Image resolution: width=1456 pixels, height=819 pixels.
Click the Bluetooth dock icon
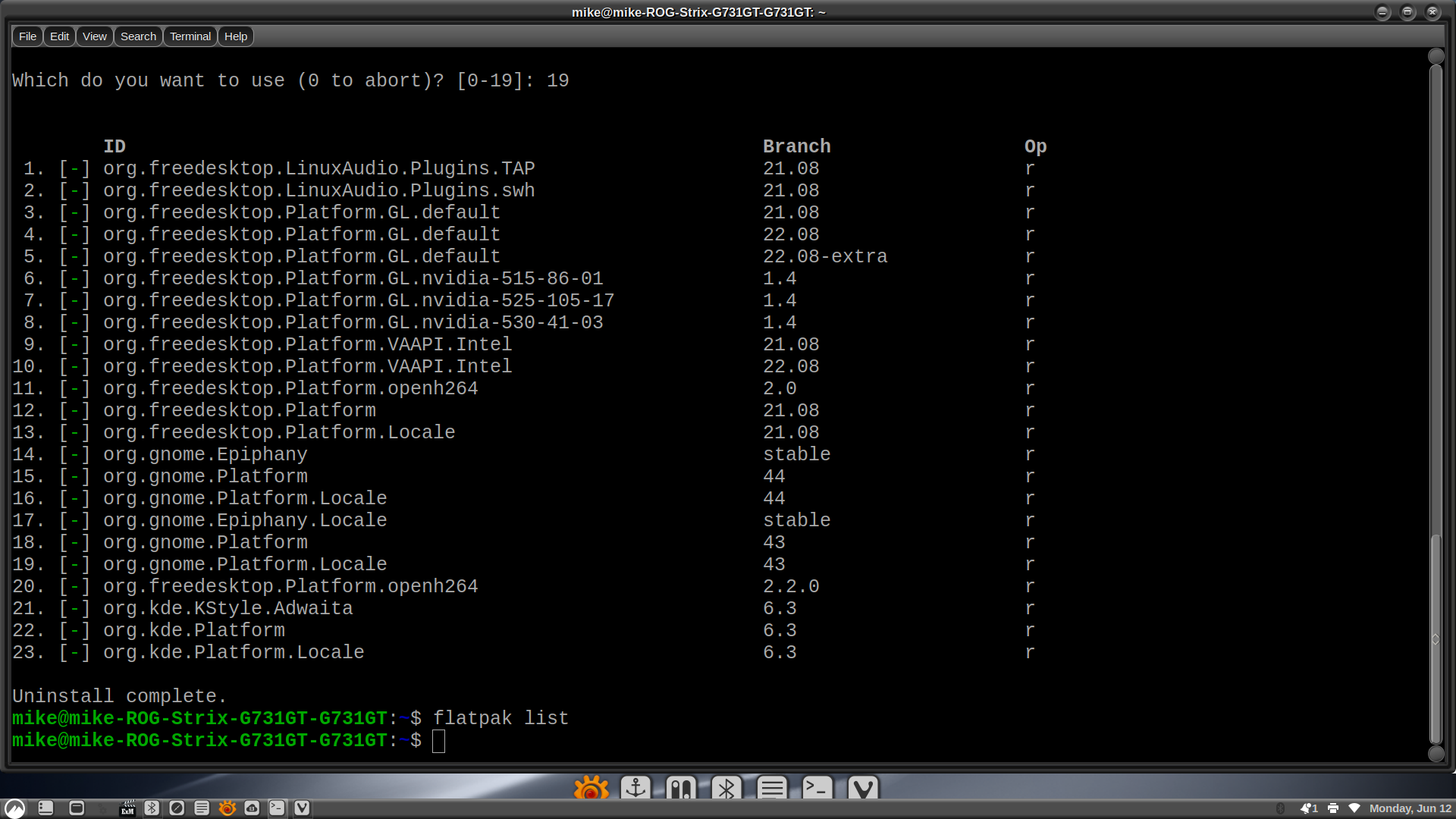726,789
